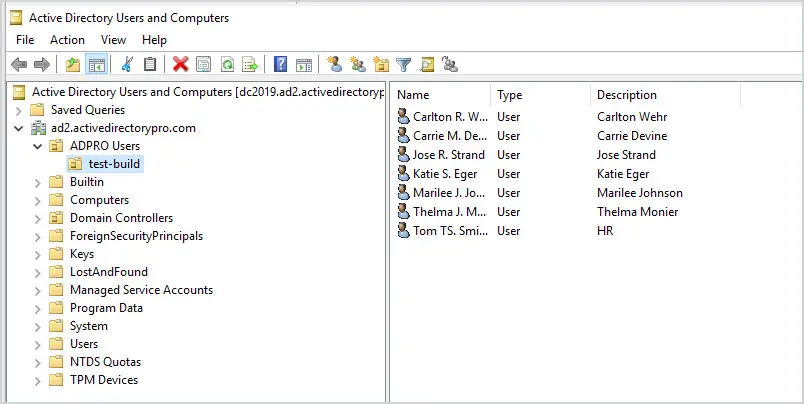
Task: Expand the TPM Devices node
Action: (x=37, y=380)
